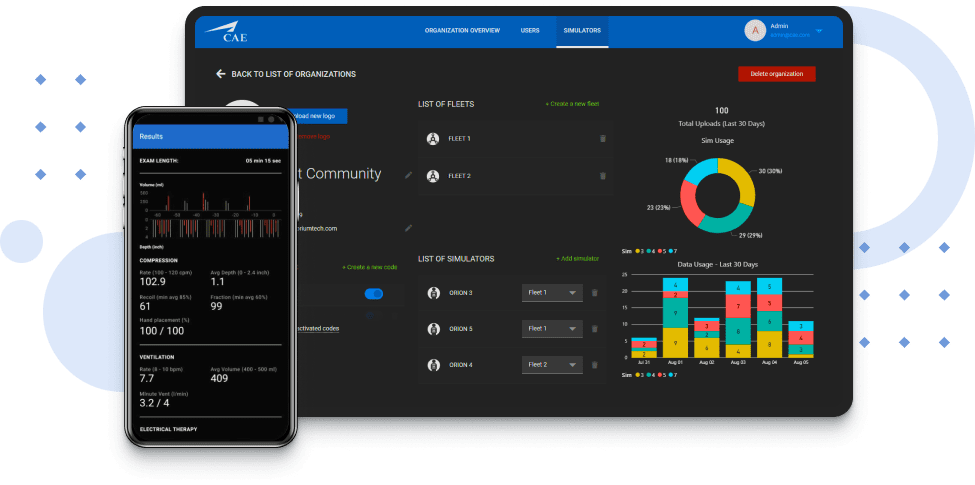Click the CAE logo in the header
The height and width of the screenshot is (485, 975).
click(226, 32)
